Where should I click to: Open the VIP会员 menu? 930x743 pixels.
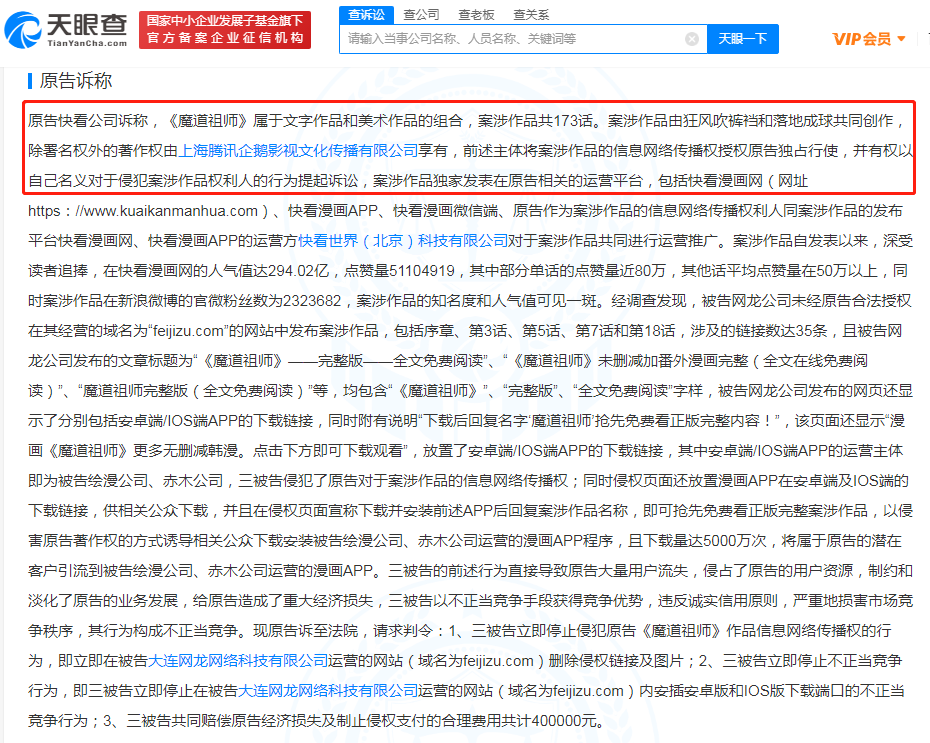pos(869,39)
